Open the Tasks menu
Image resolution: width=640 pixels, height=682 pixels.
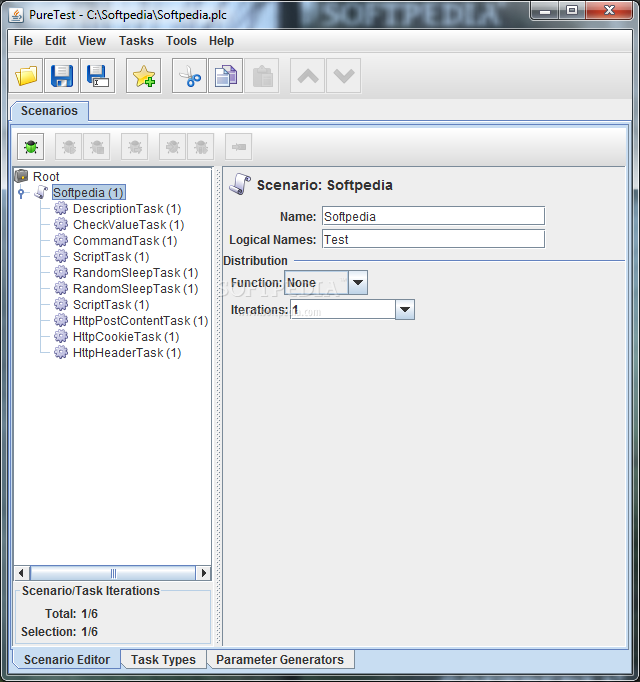(136, 41)
